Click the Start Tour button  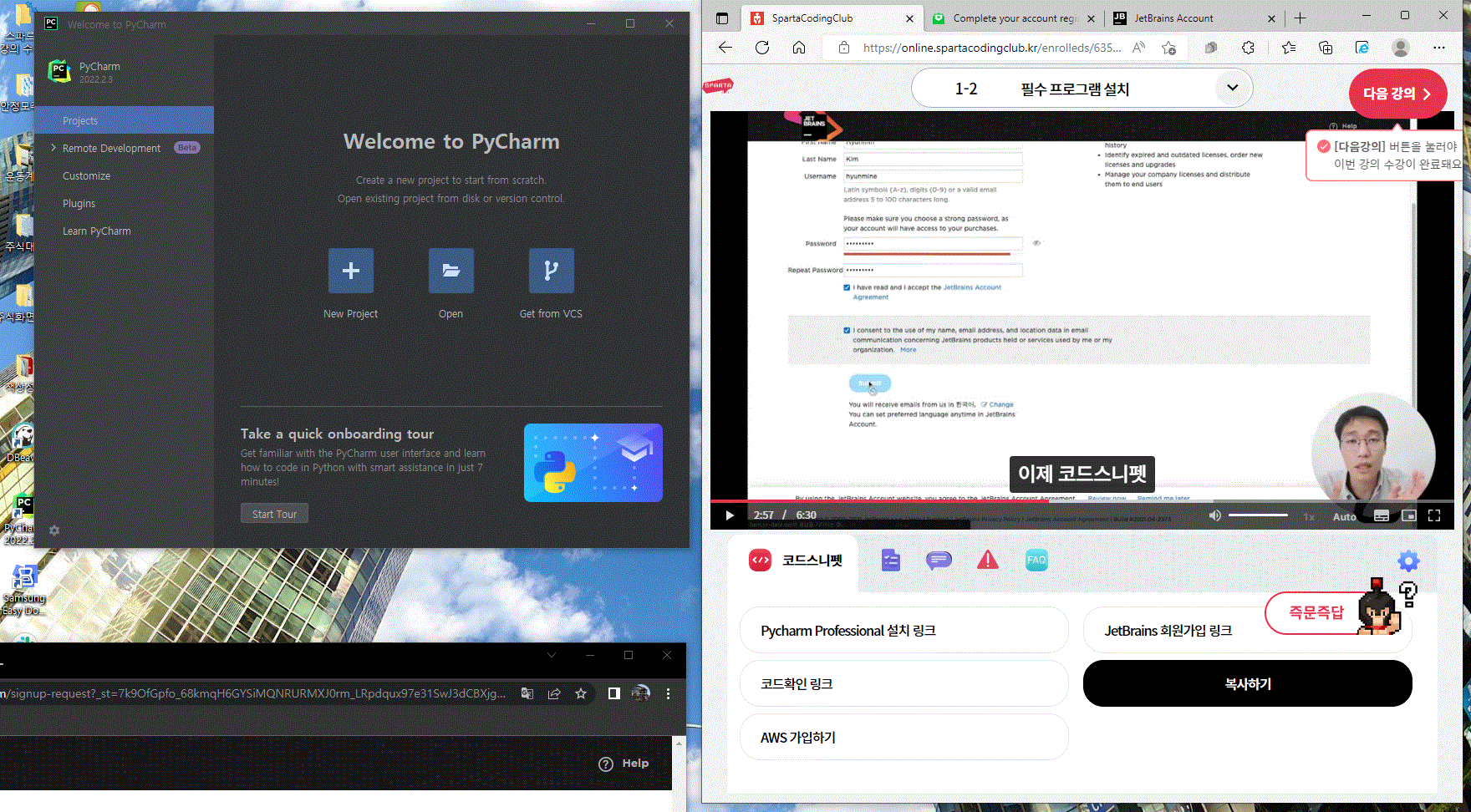coord(274,514)
